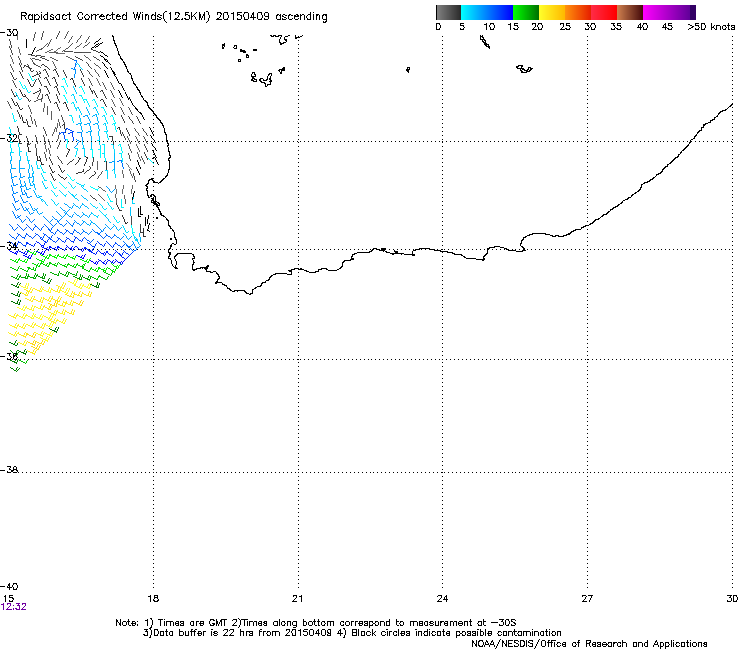Click the 'Times are GMT' note line
Screen dimensions: 740x650
point(316,623)
